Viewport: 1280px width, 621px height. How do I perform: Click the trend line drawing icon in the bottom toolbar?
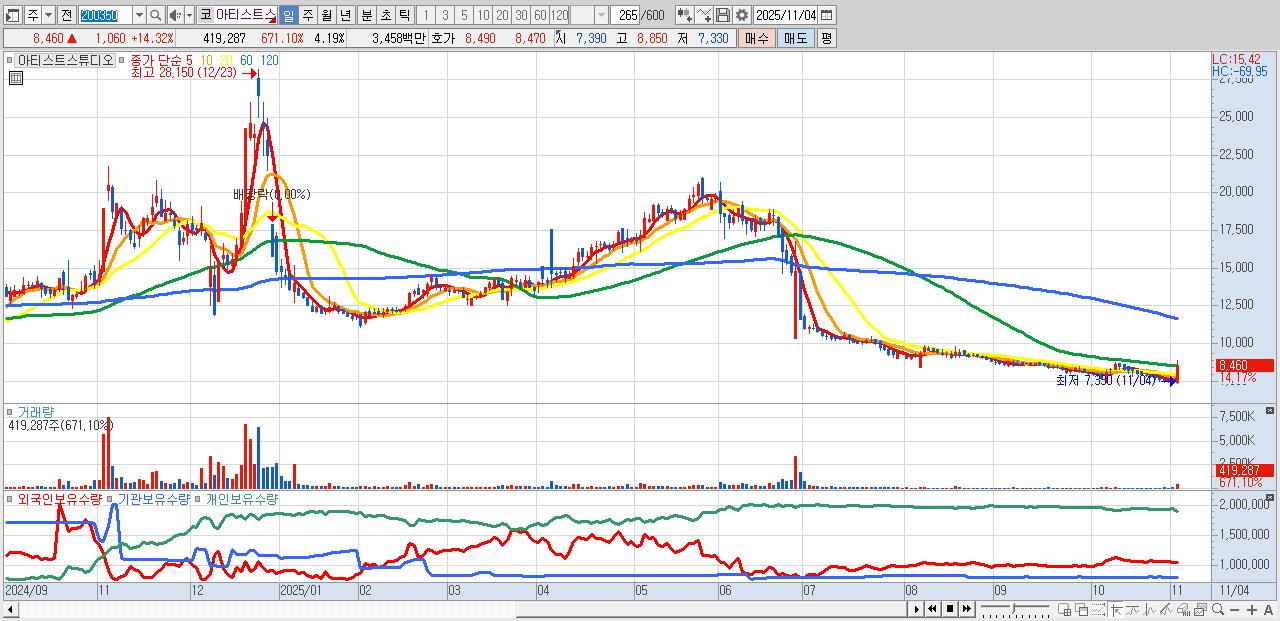[x=1133, y=609]
